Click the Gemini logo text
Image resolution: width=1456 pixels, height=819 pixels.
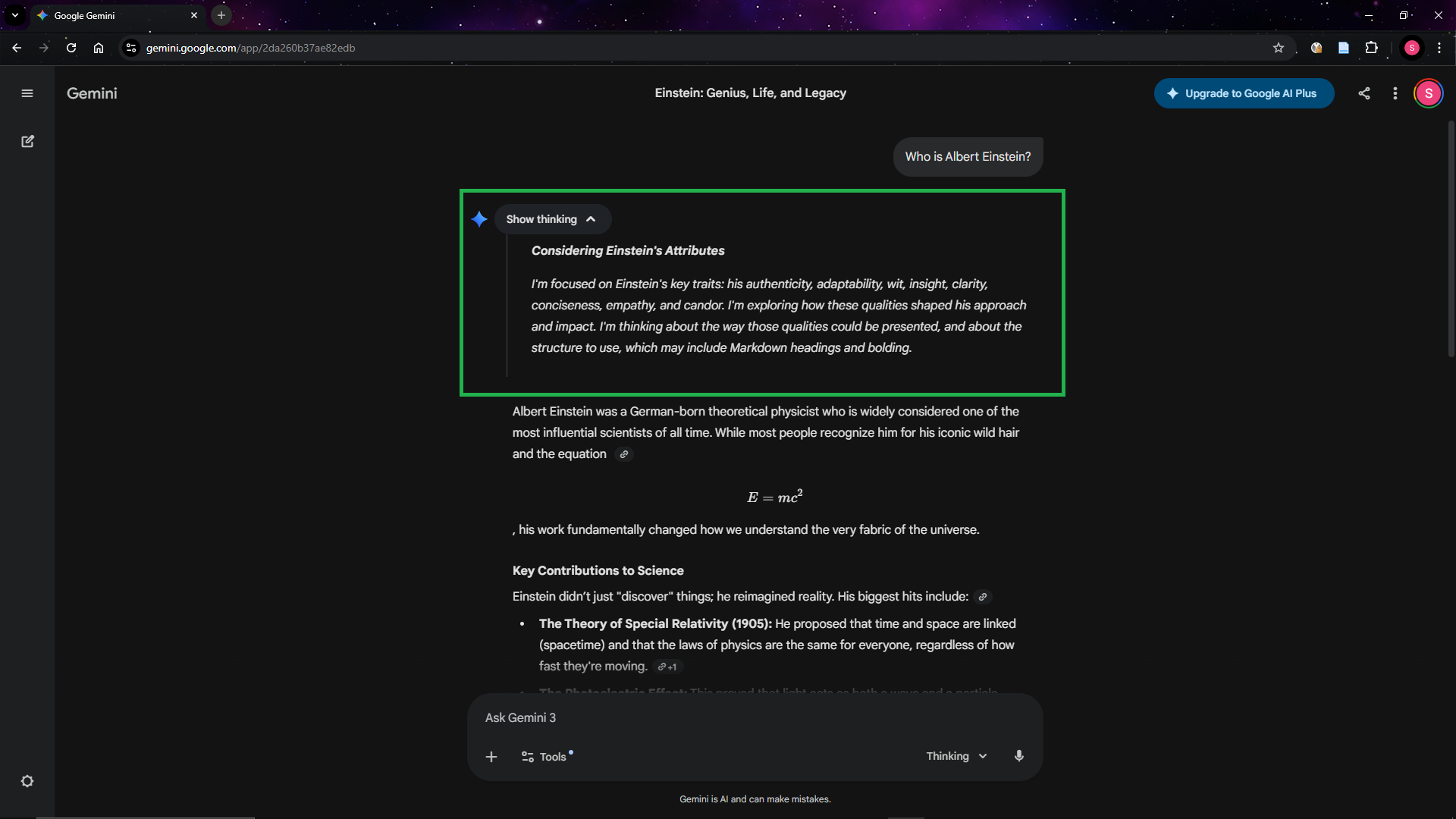[x=92, y=93]
